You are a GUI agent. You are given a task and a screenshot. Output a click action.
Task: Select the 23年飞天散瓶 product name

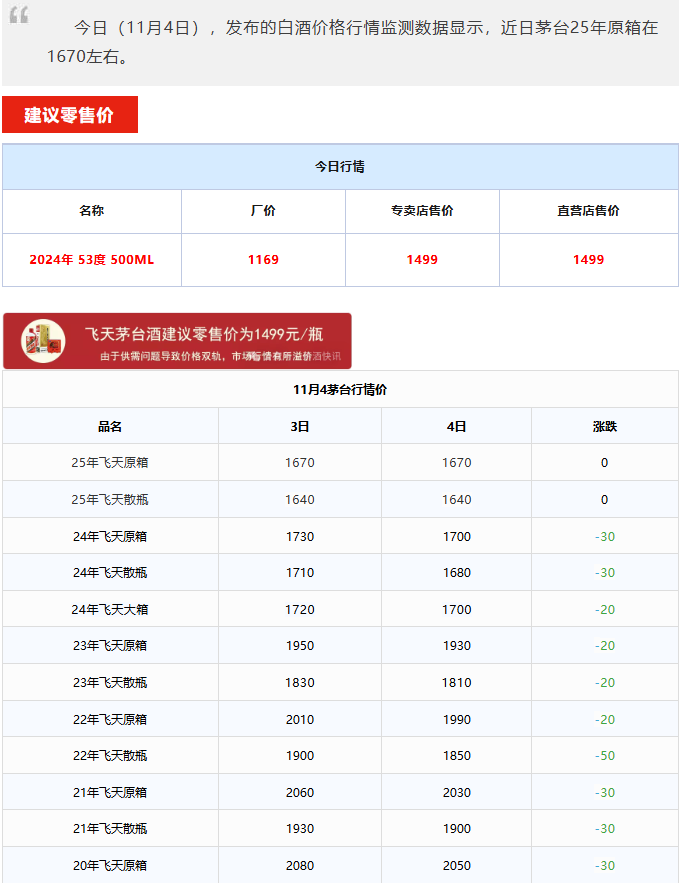coord(110,683)
